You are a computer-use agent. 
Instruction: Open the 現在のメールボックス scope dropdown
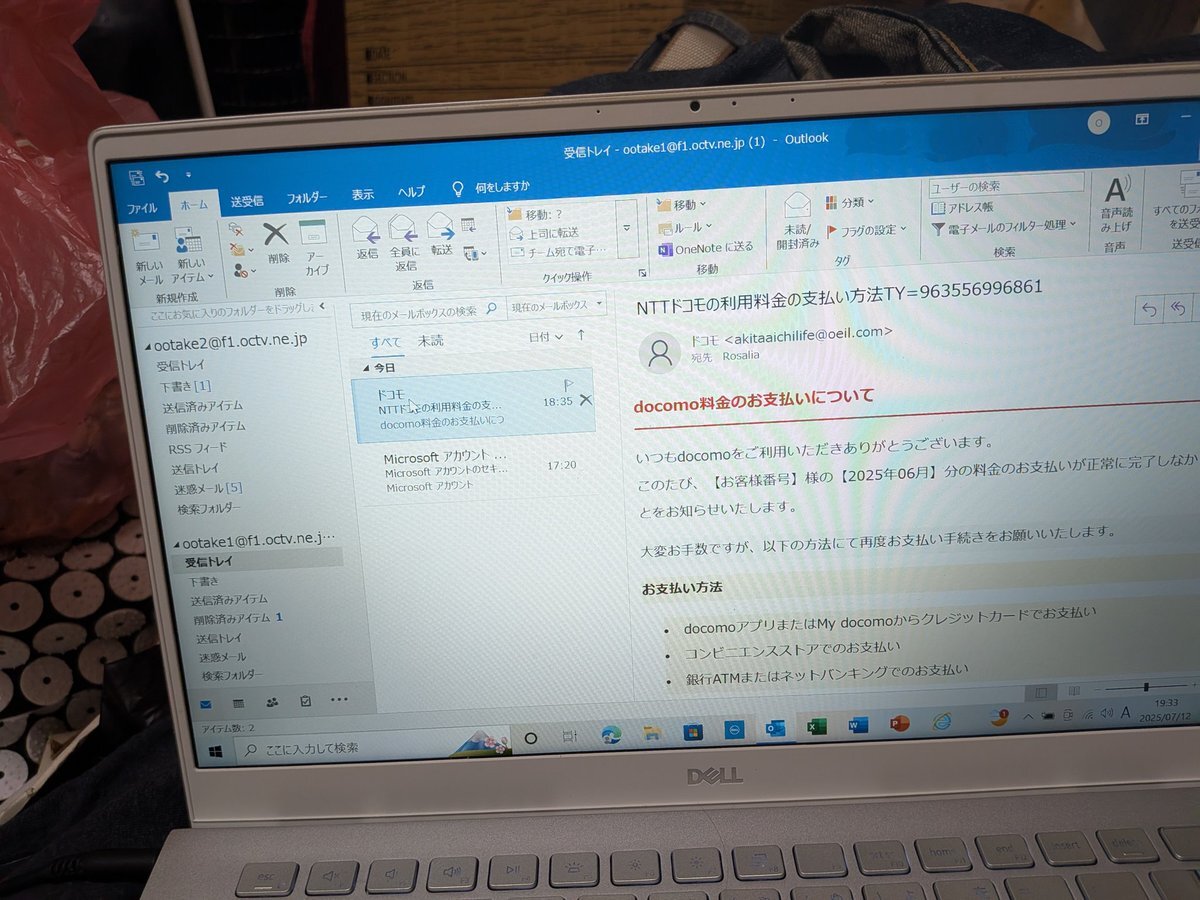557,305
